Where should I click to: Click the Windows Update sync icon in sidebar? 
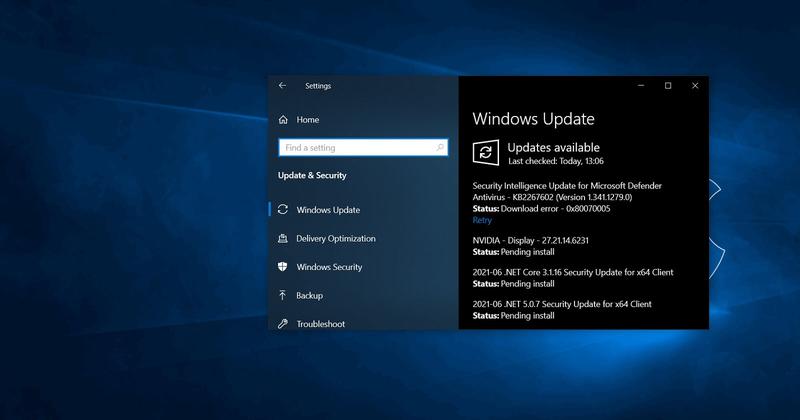283,210
